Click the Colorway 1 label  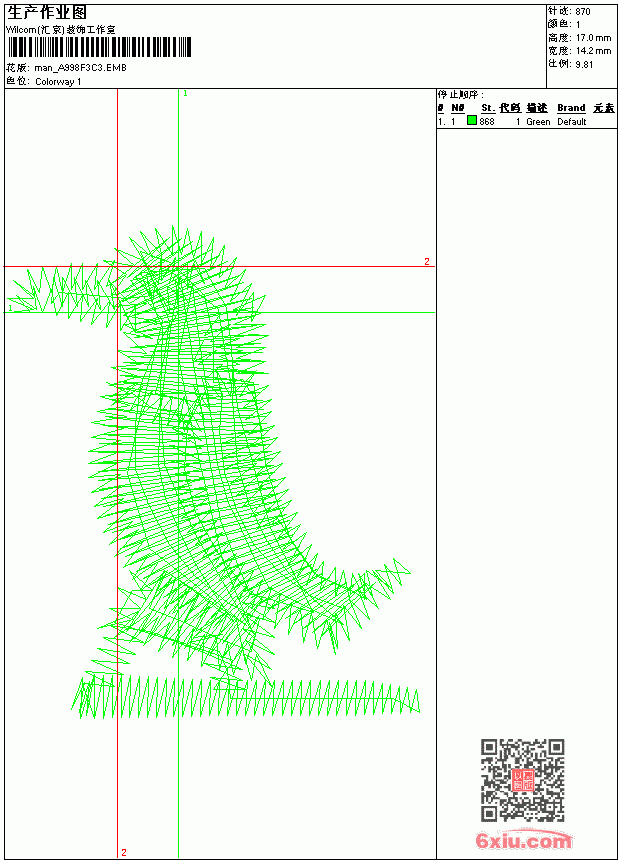tap(58, 82)
